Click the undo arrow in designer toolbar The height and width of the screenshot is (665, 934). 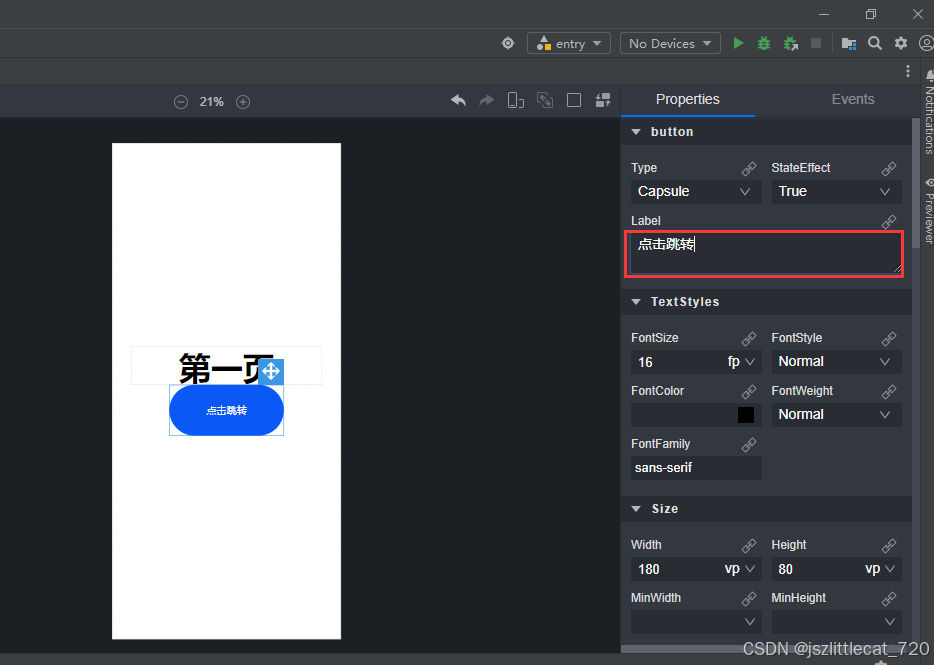tap(458, 100)
